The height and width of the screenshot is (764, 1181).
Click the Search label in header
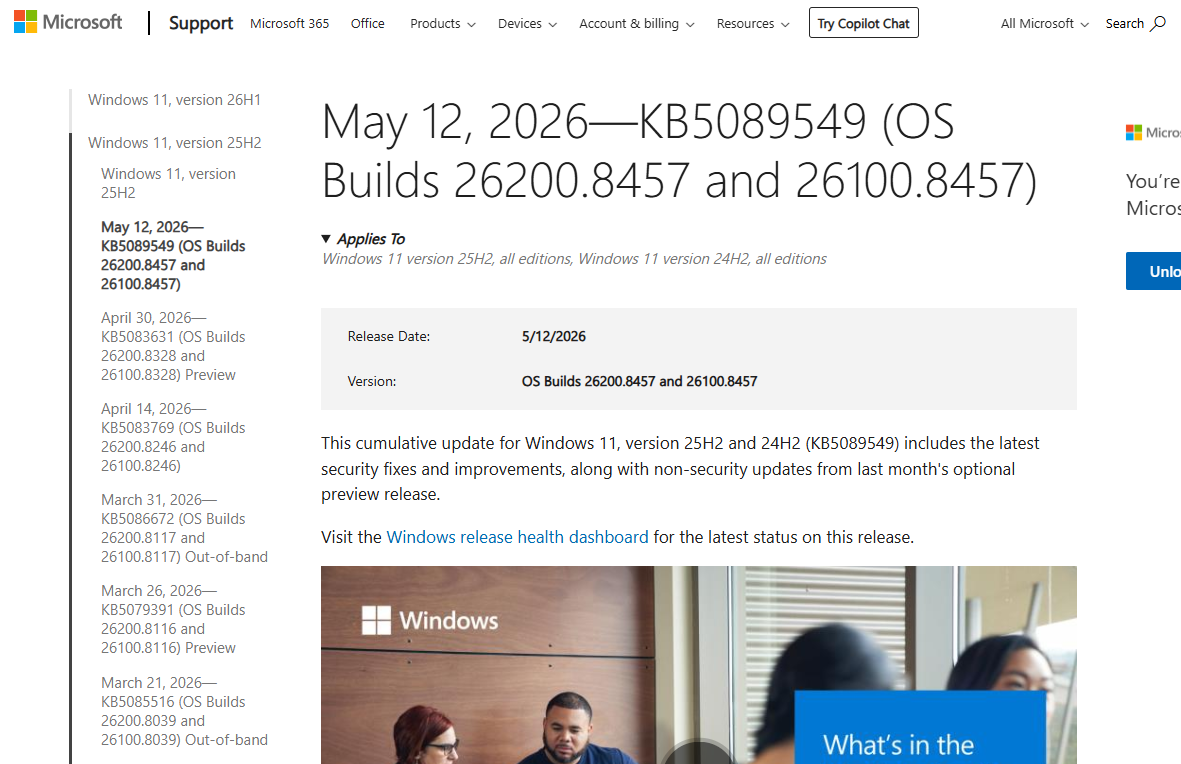[1125, 23]
